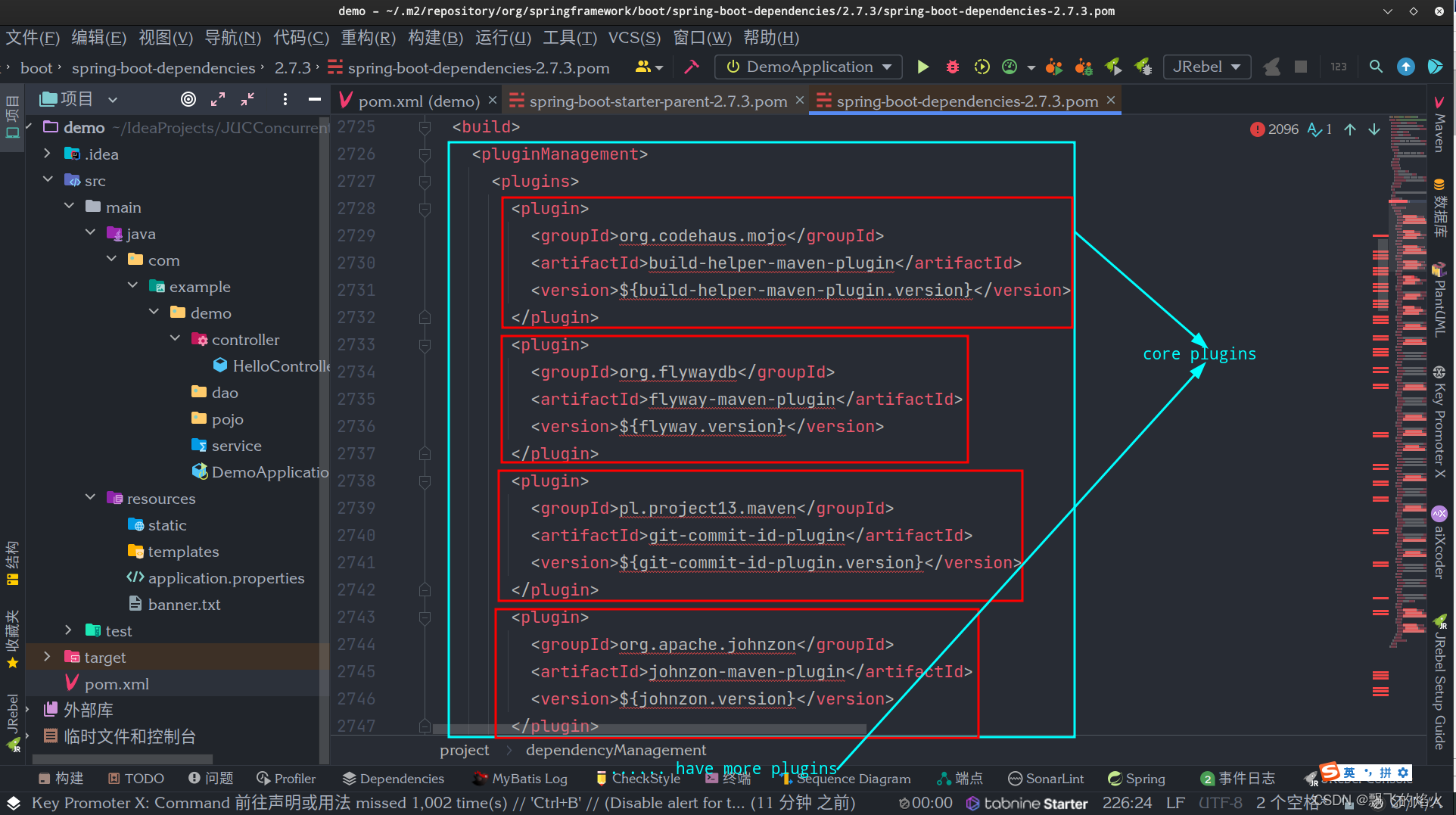Expand the .idea folder
Viewport: 1456px width, 815px height.
[x=48, y=154]
